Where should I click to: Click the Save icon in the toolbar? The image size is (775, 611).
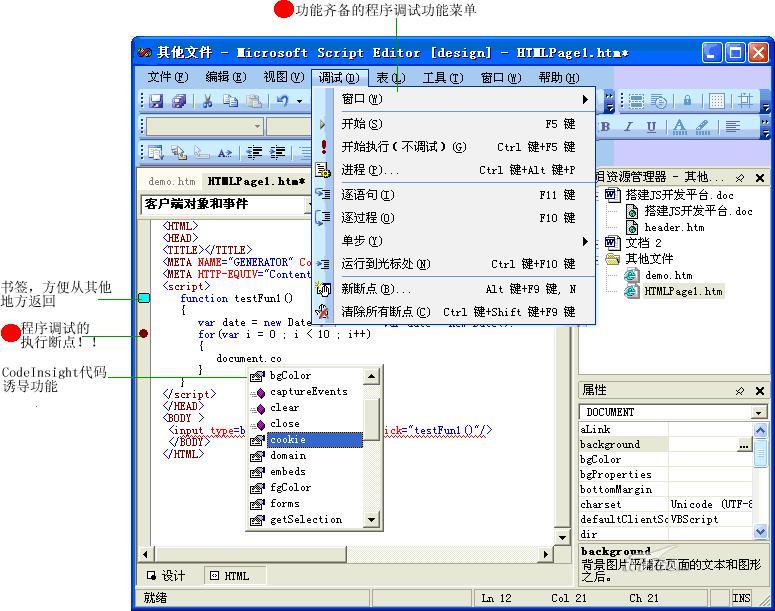coord(156,101)
